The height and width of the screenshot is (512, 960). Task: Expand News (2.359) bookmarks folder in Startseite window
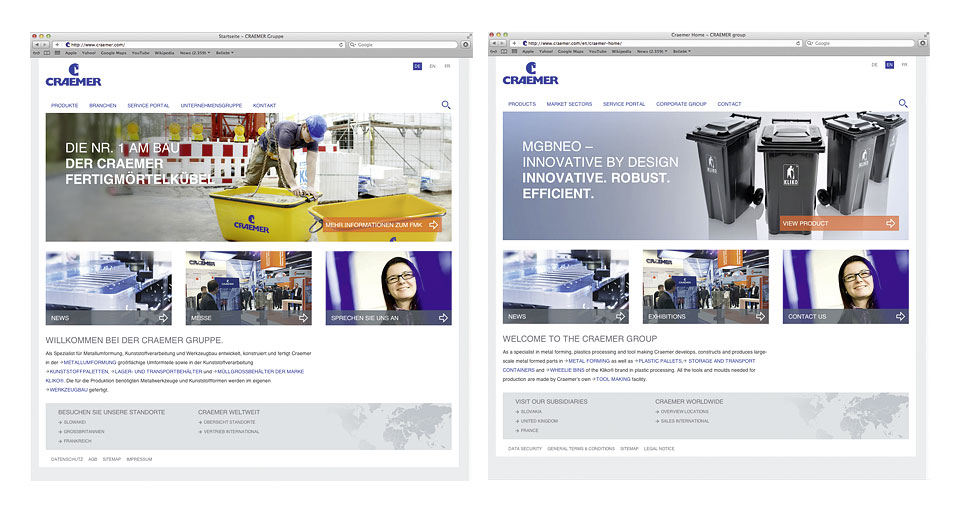pyautogui.click(x=195, y=53)
